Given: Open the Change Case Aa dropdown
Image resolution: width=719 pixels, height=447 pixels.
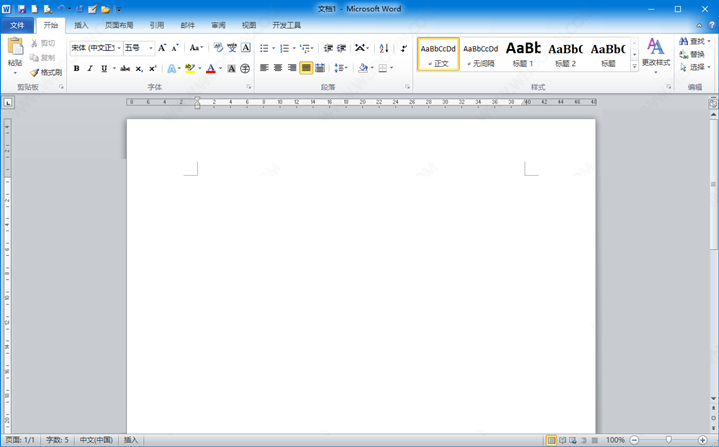Looking at the screenshot, I should (x=196, y=48).
